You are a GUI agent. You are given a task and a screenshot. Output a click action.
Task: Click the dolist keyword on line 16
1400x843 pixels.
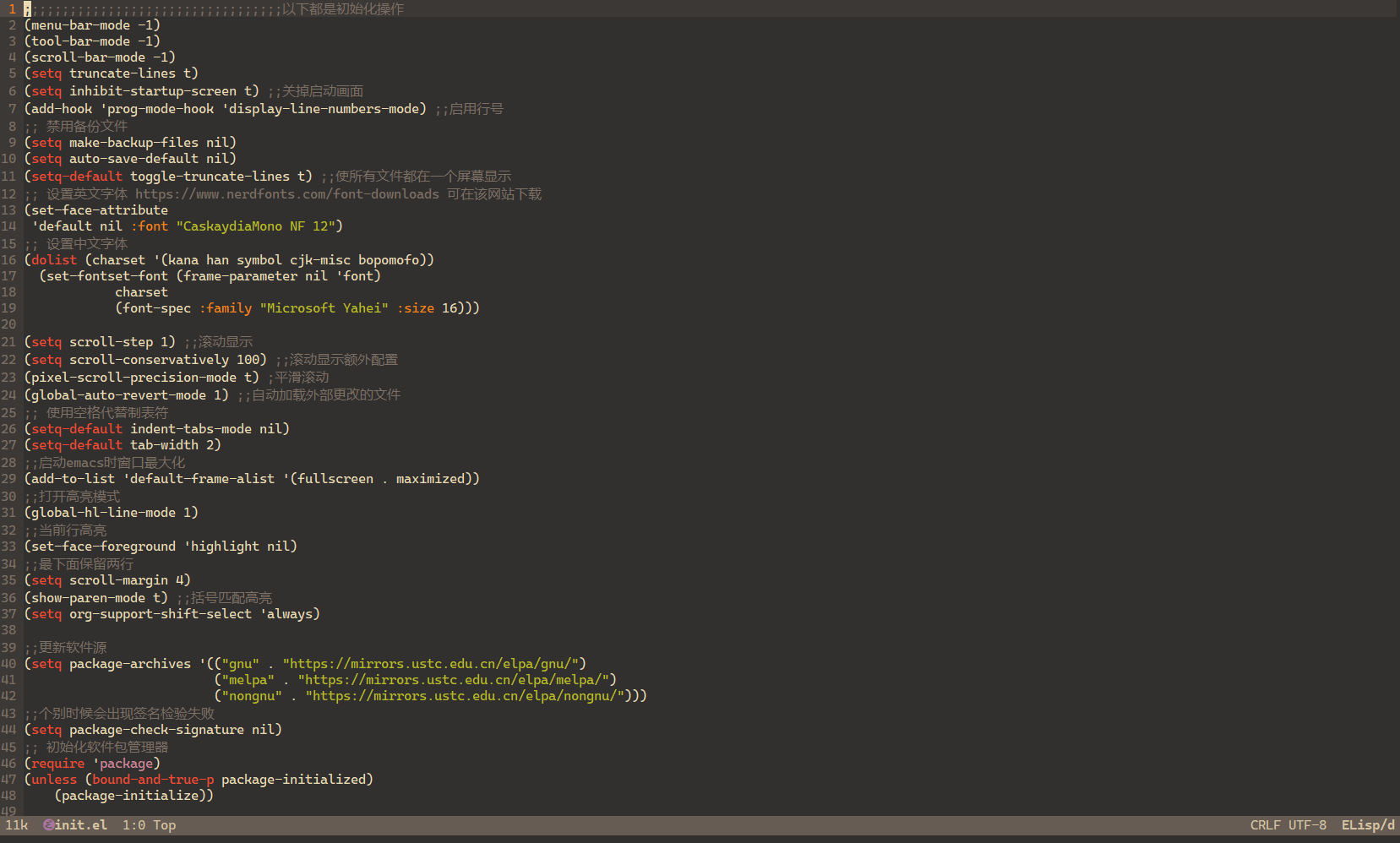click(x=54, y=260)
